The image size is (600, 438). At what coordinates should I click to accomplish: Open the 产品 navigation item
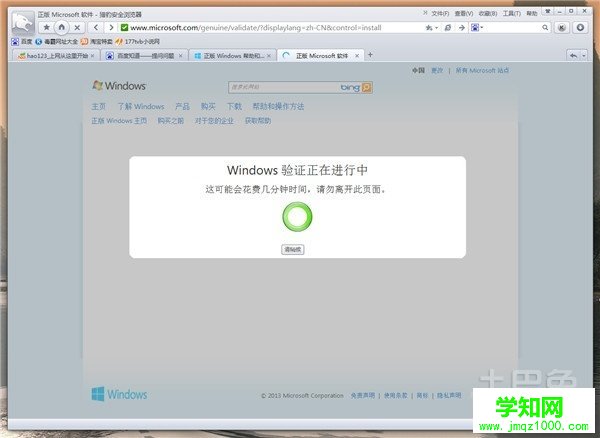point(182,106)
